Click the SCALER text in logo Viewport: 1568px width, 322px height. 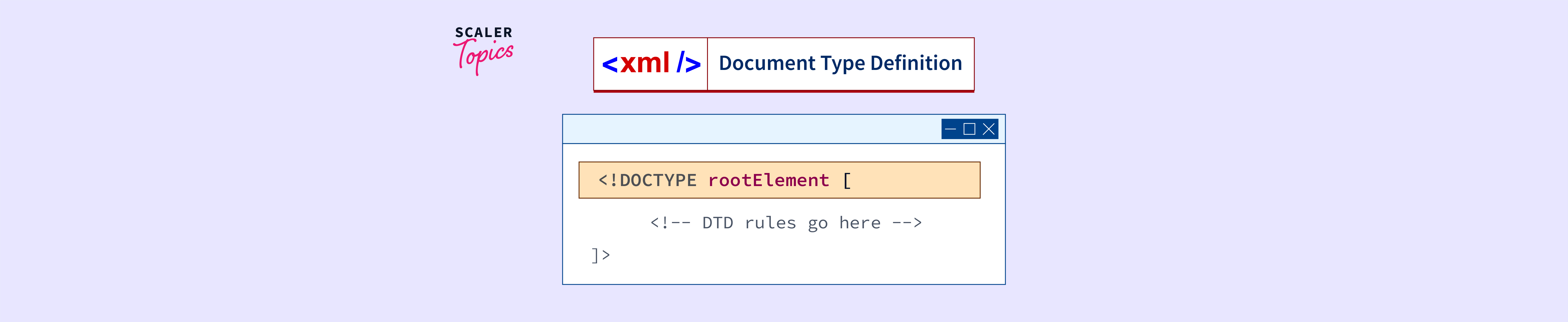(x=483, y=33)
